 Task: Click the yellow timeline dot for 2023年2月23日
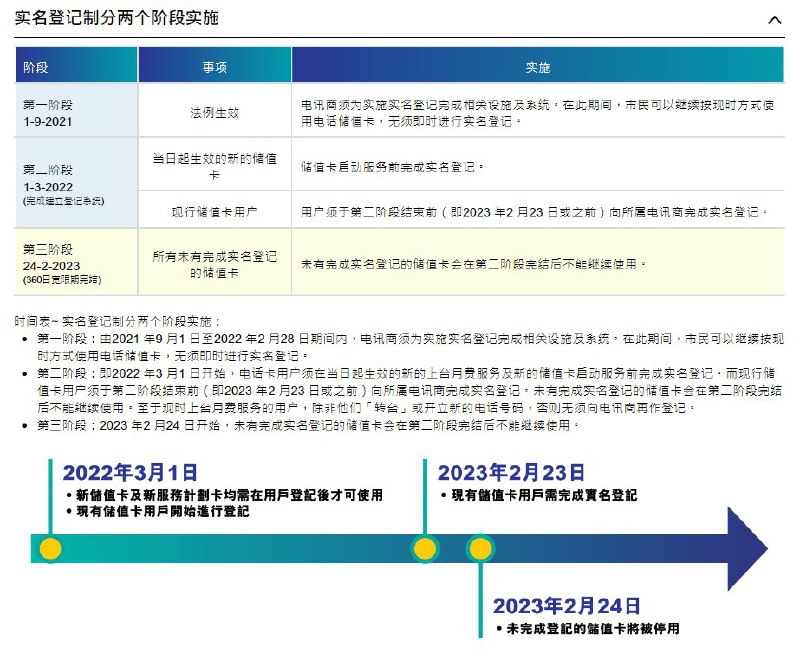click(x=425, y=548)
